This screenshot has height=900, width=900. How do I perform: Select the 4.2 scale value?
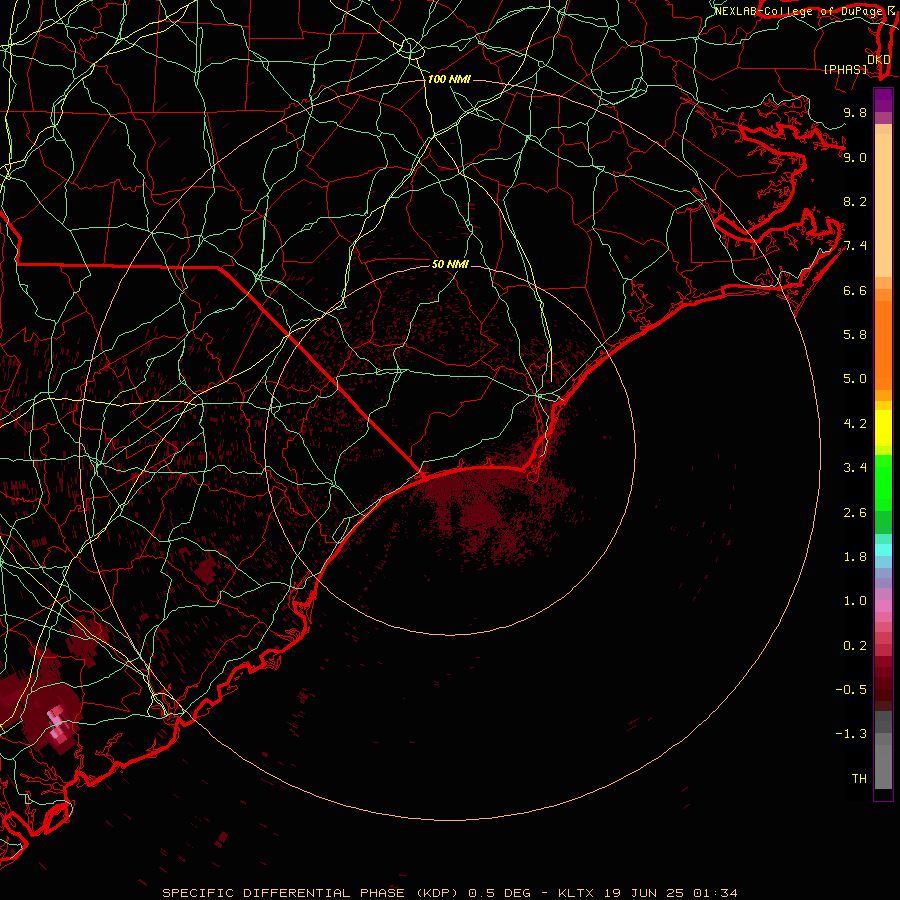click(x=855, y=424)
